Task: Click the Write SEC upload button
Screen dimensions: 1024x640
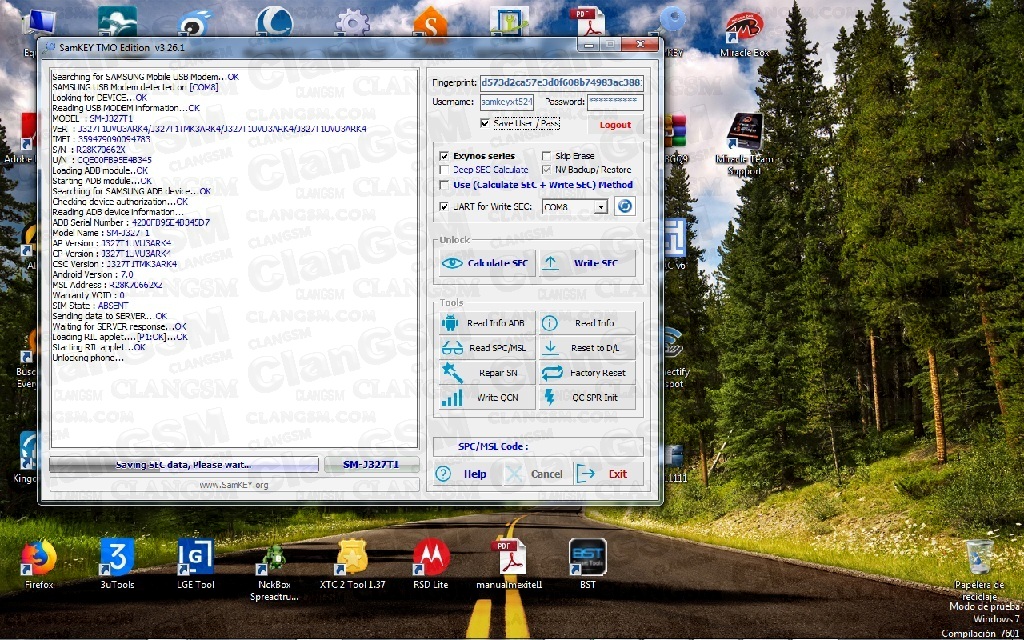Action: point(587,263)
